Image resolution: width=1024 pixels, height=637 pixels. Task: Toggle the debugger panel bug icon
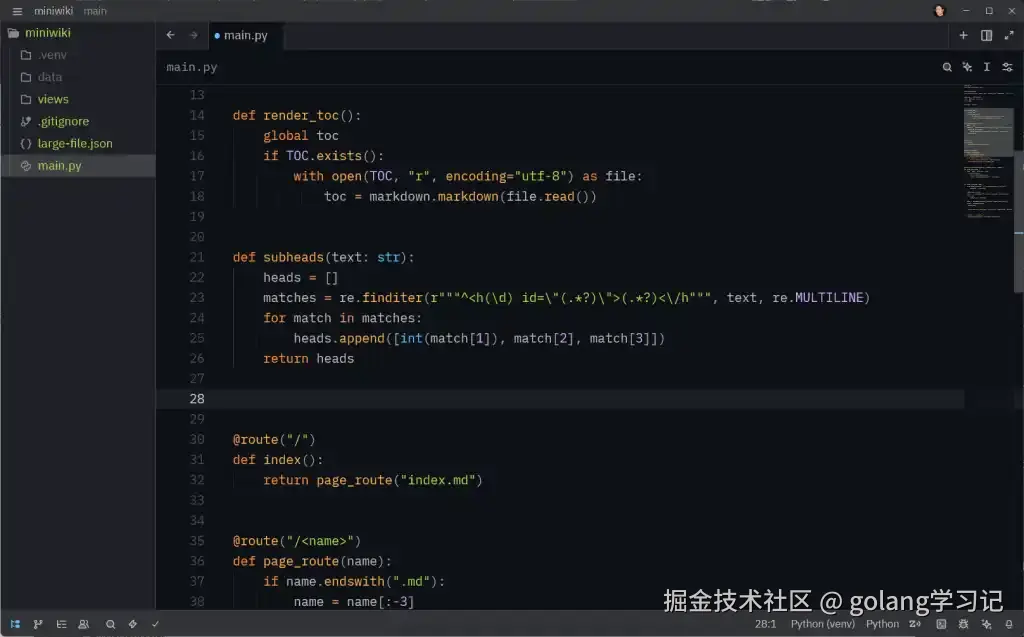point(963,624)
